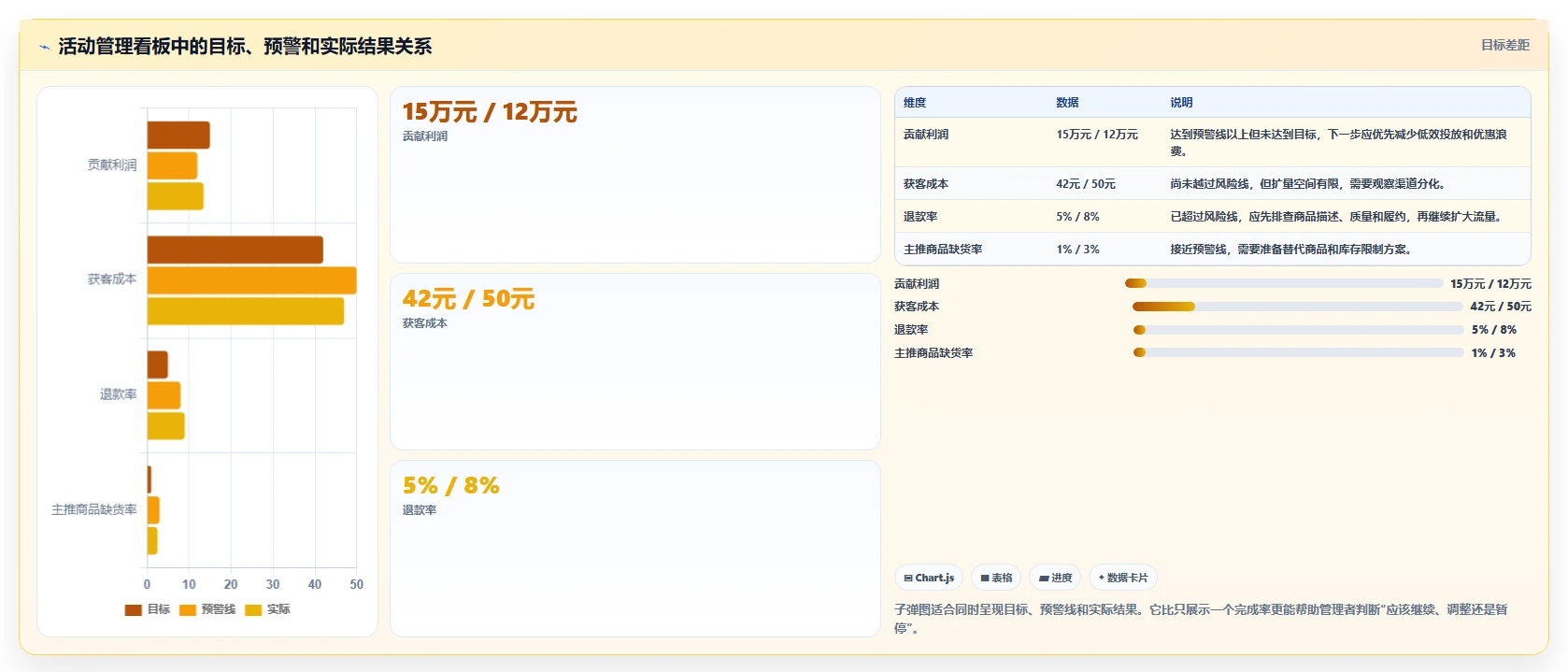The width and height of the screenshot is (1568, 672).
Task: Click the 维度 table column header
Action: [x=972, y=103]
